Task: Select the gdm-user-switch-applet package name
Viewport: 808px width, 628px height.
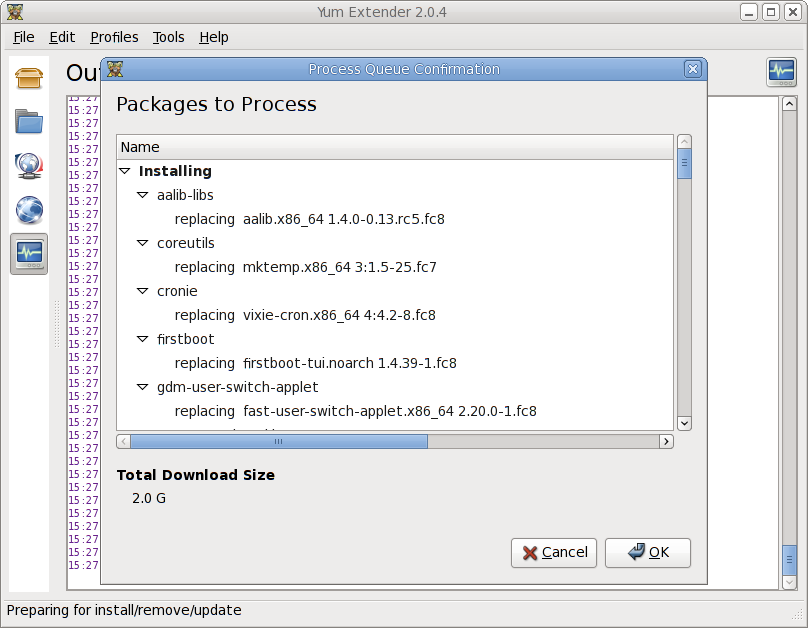Action: point(238,387)
